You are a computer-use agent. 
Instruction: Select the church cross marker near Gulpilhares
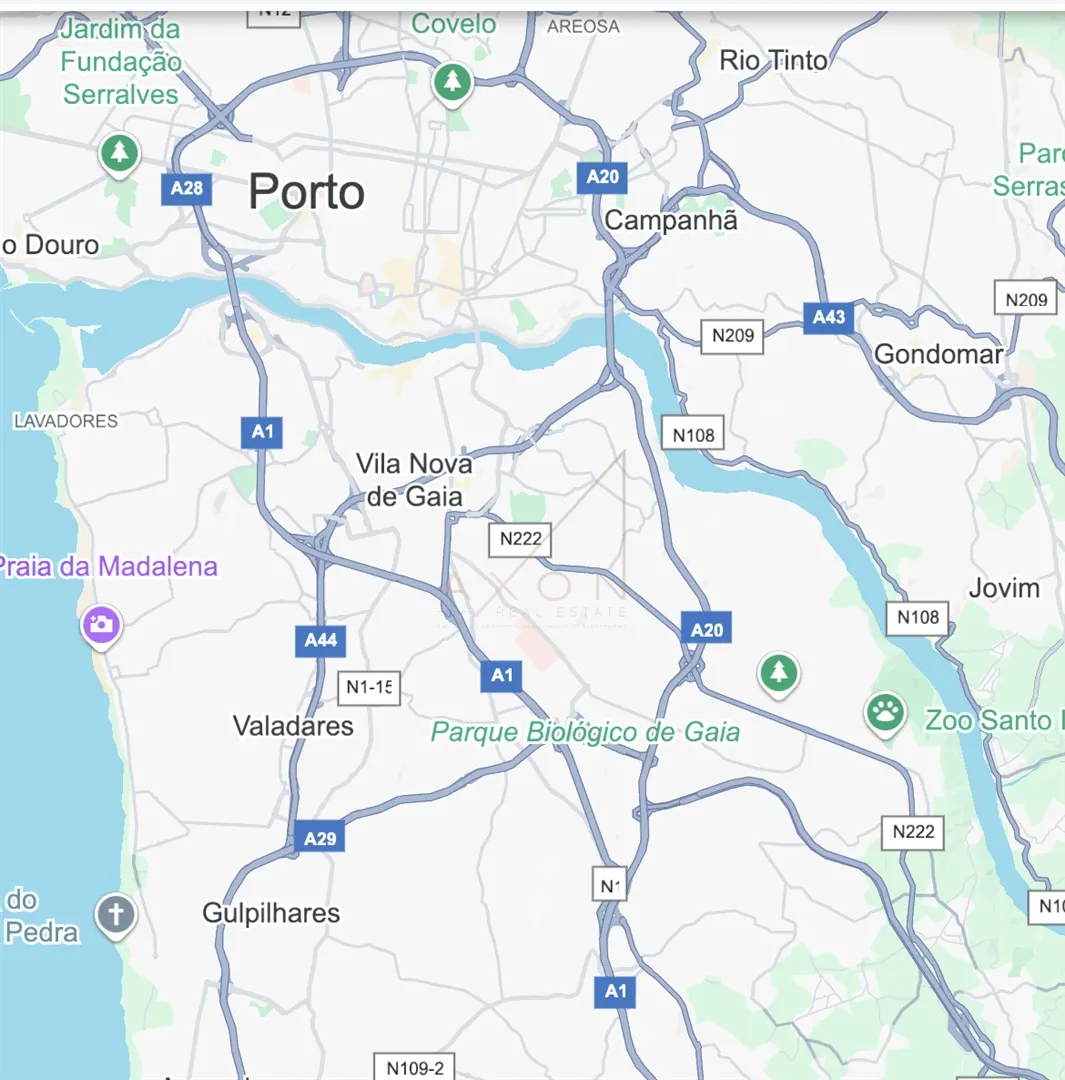(x=116, y=915)
